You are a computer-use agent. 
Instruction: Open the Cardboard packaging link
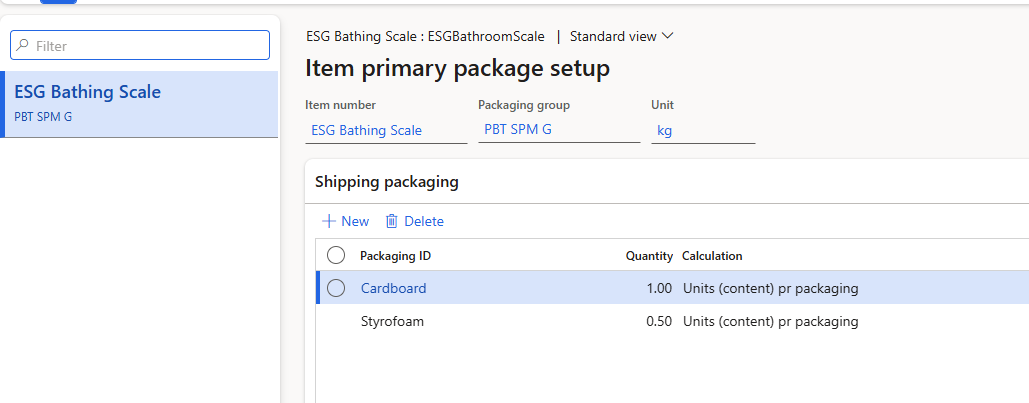[x=393, y=288]
